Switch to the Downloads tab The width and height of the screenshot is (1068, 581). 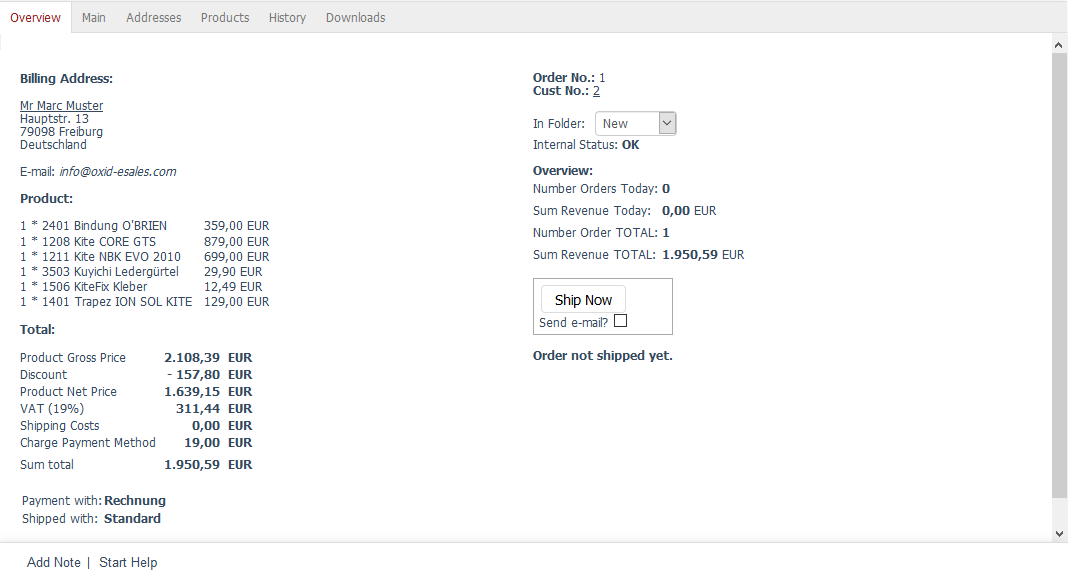[x=355, y=18]
